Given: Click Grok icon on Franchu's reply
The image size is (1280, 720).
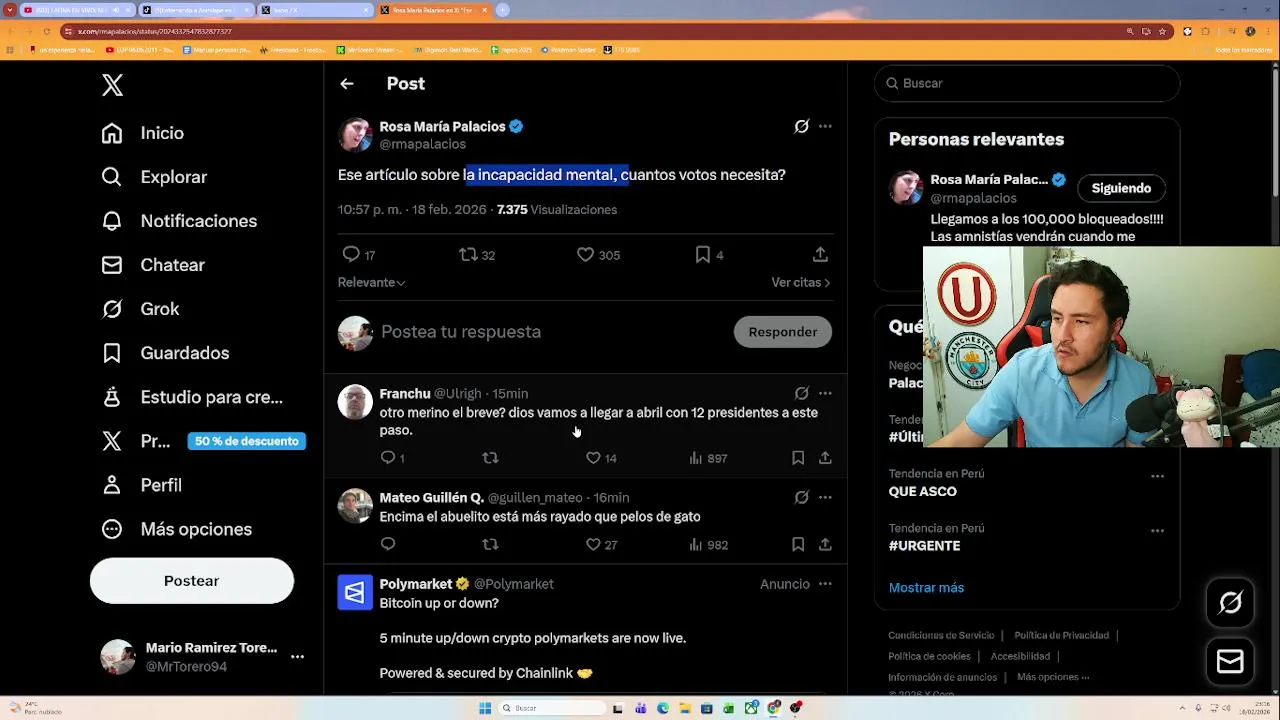Looking at the screenshot, I should 801,394.
